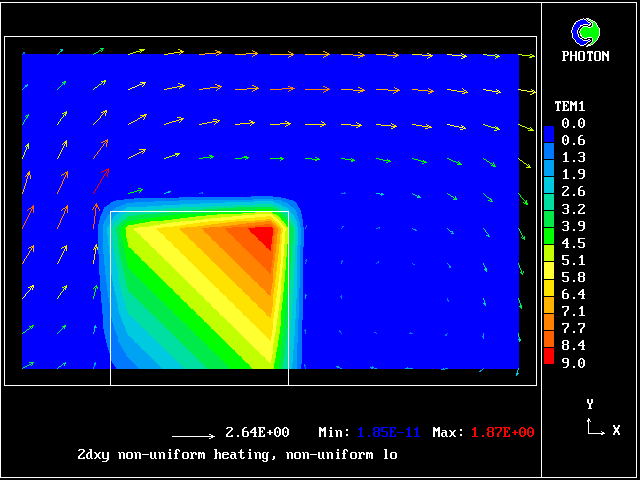Click the reference vector scale arrow
Image resolution: width=640 pixels, height=480 pixels.
(x=193, y=437)
